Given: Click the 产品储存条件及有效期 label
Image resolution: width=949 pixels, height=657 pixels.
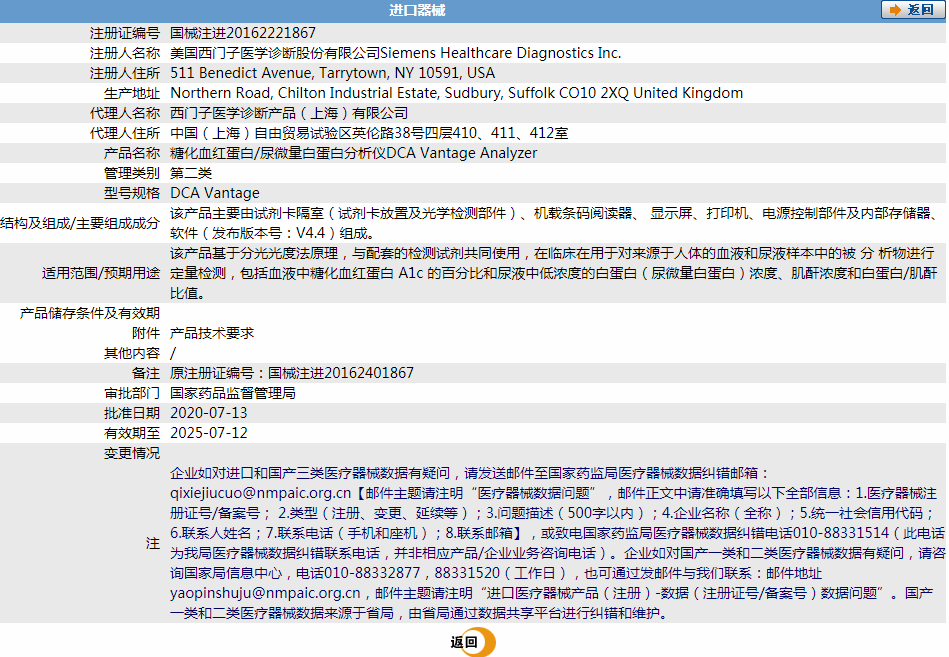Looking at the screenshot, I should click(x=90, y=313).
